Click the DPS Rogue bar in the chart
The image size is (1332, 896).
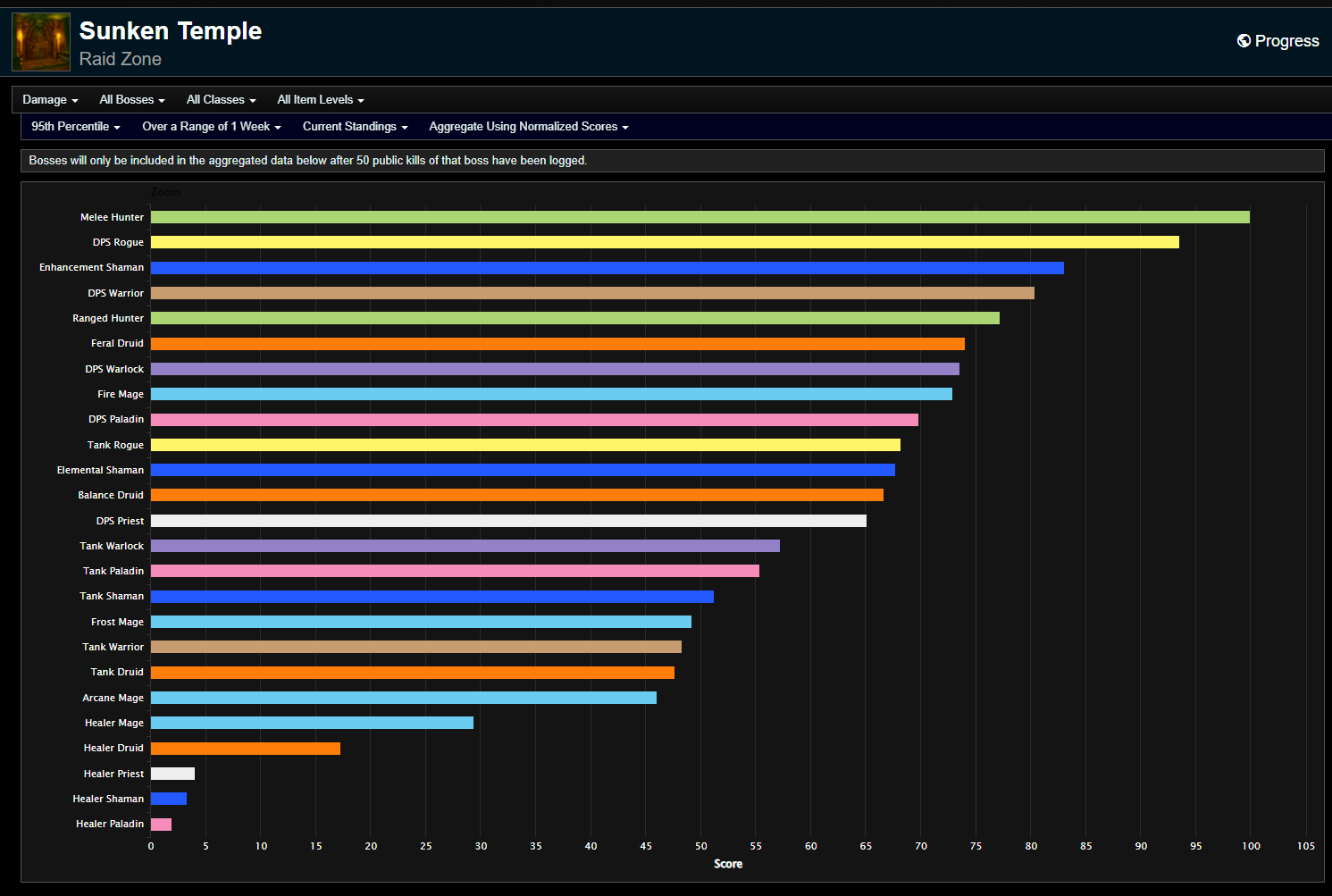click(x=661, y=241)
